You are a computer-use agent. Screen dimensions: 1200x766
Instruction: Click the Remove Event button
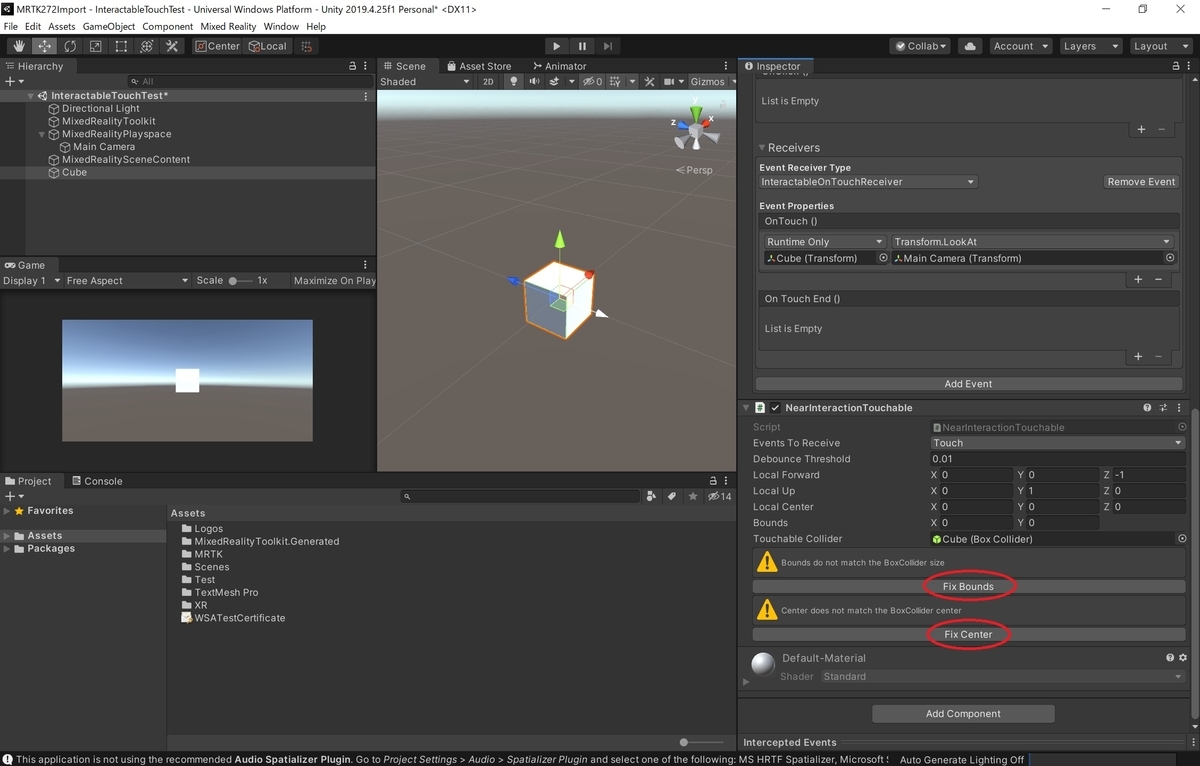(1141, 182)
